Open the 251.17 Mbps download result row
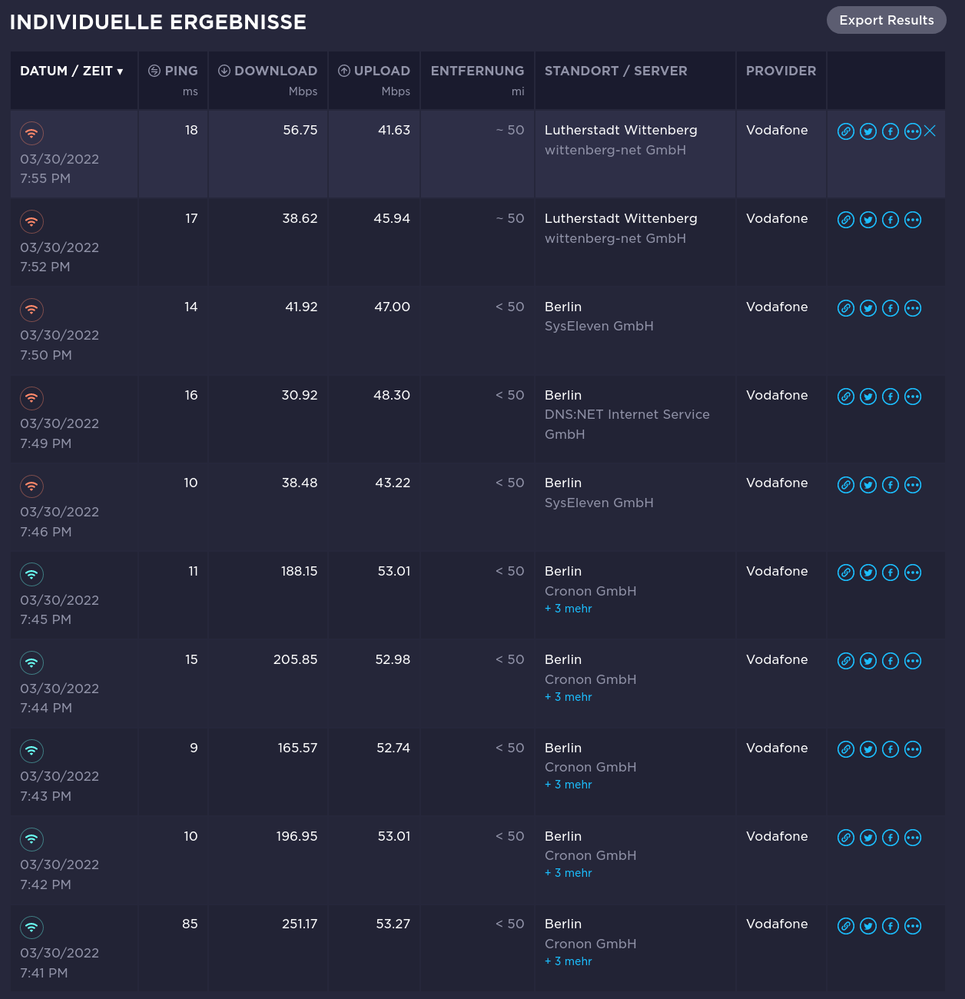Screen dimensions: 965x999 [293, 924]
